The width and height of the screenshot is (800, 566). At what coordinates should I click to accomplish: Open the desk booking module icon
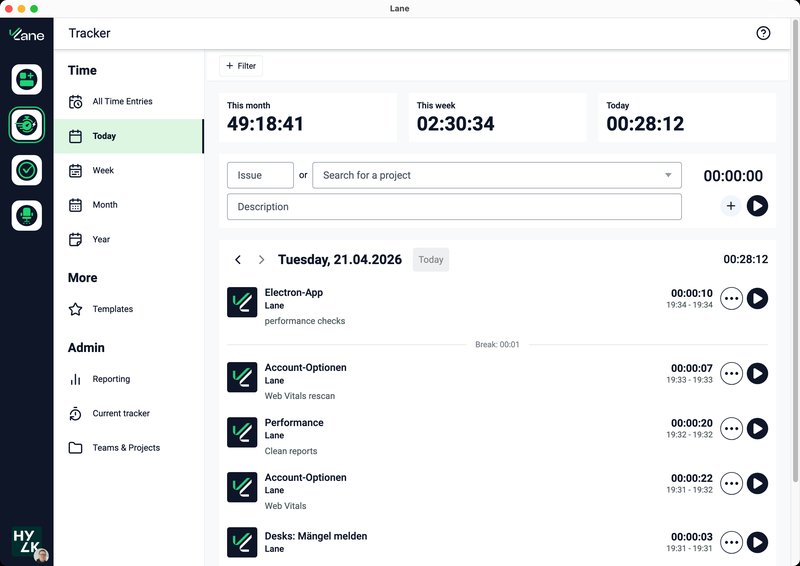(27, 79)
